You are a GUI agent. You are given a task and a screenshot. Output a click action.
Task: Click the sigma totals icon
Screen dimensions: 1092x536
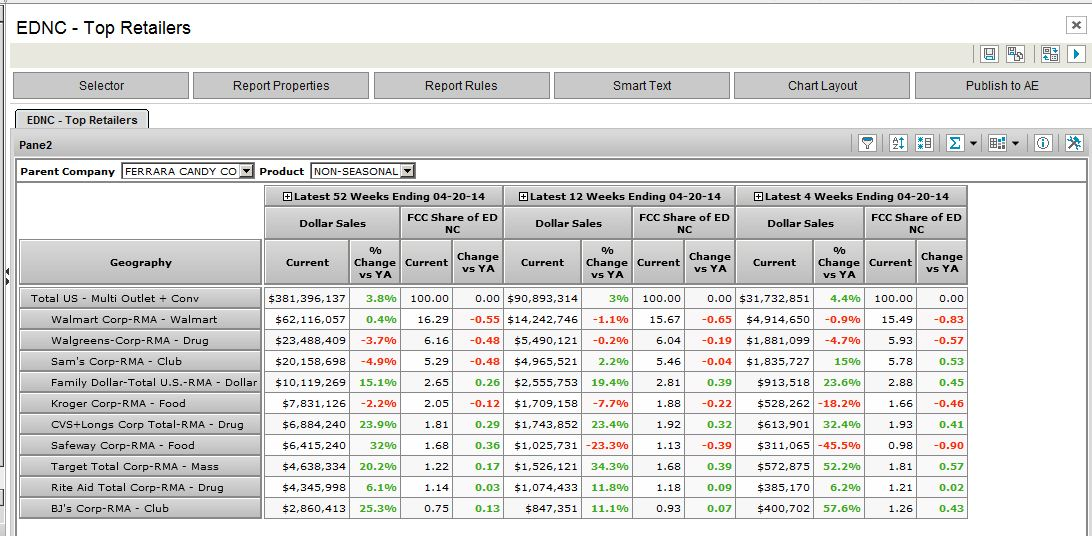point(955,144)
